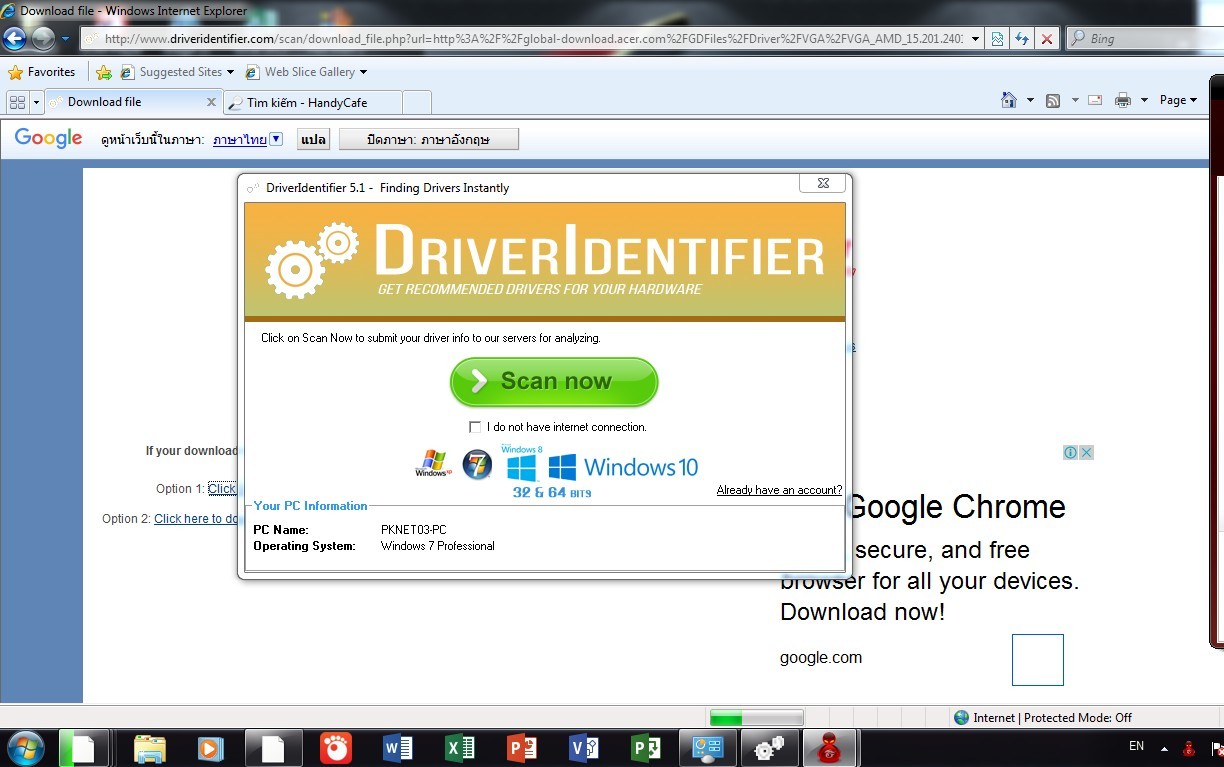The height and width of the screenshot is (767, 1224).
Task: Open a new blank tab
Action: (417, 103)
